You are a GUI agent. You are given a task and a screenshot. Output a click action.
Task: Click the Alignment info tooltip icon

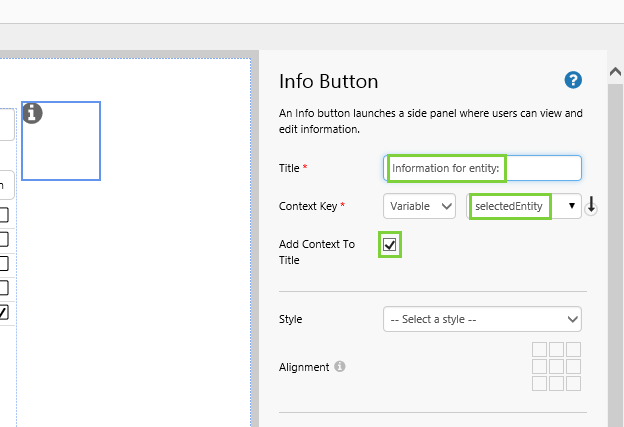tap(340, 367)
